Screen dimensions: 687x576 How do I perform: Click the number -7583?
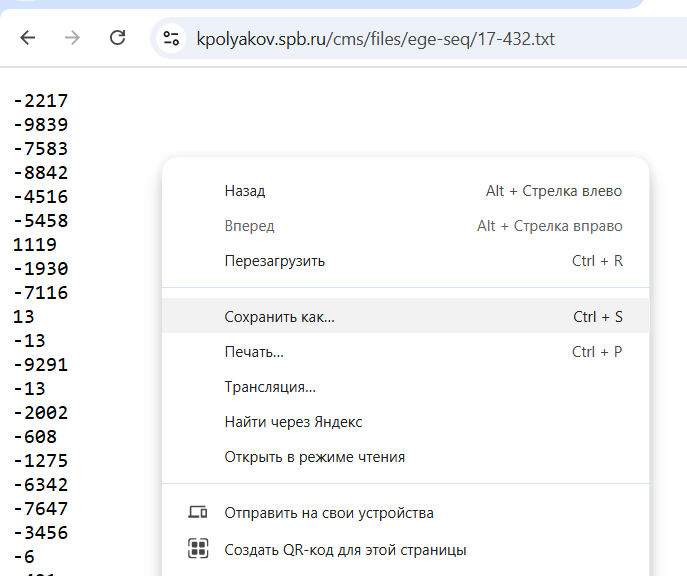point(40,149)
